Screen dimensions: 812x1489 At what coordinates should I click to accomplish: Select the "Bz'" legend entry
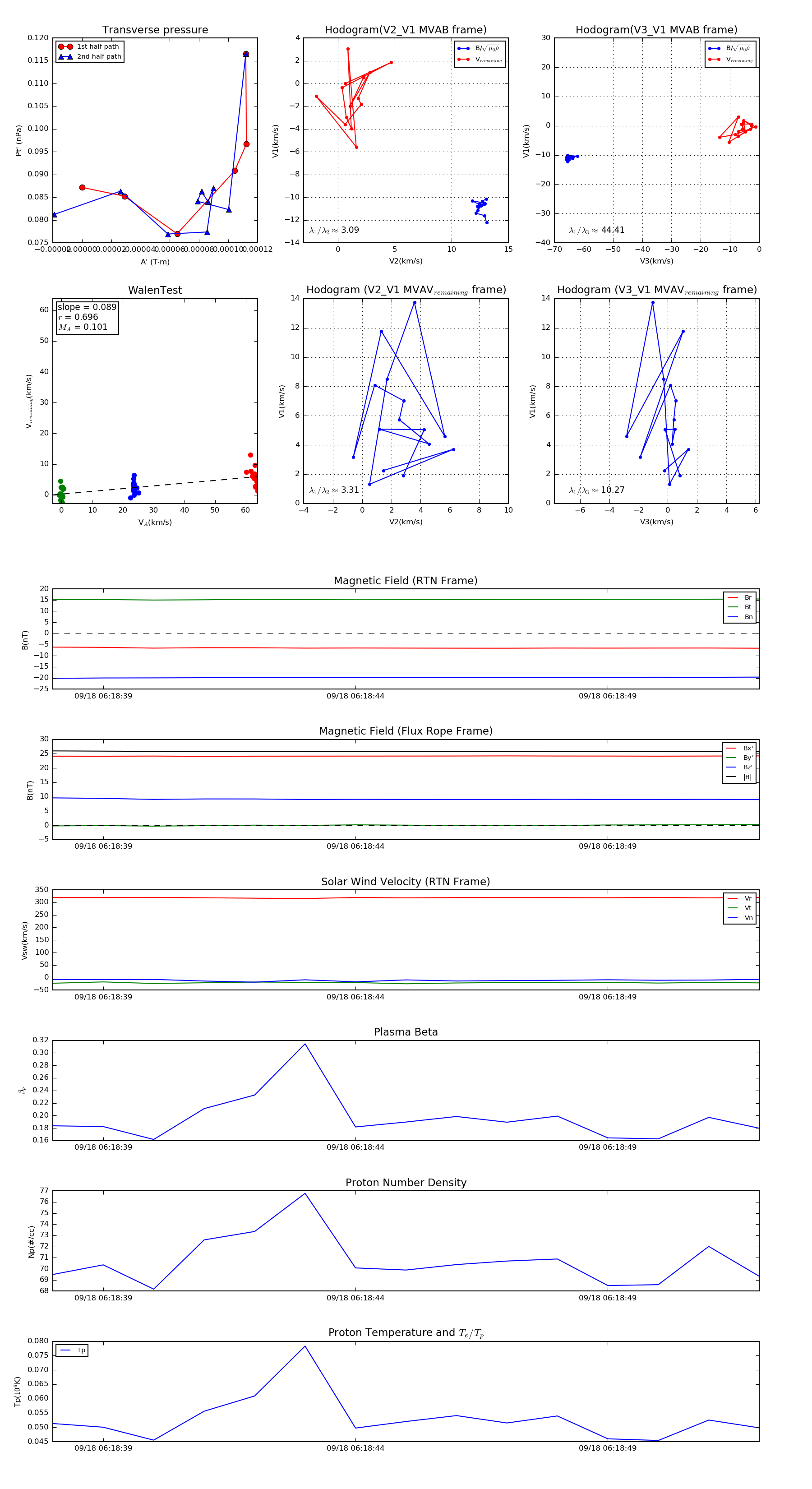pos(739,767)
